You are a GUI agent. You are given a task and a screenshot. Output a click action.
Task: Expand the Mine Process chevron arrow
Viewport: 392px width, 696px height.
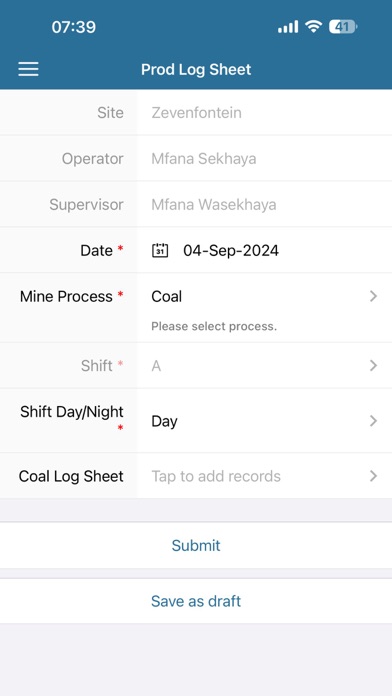coord(373,296)
